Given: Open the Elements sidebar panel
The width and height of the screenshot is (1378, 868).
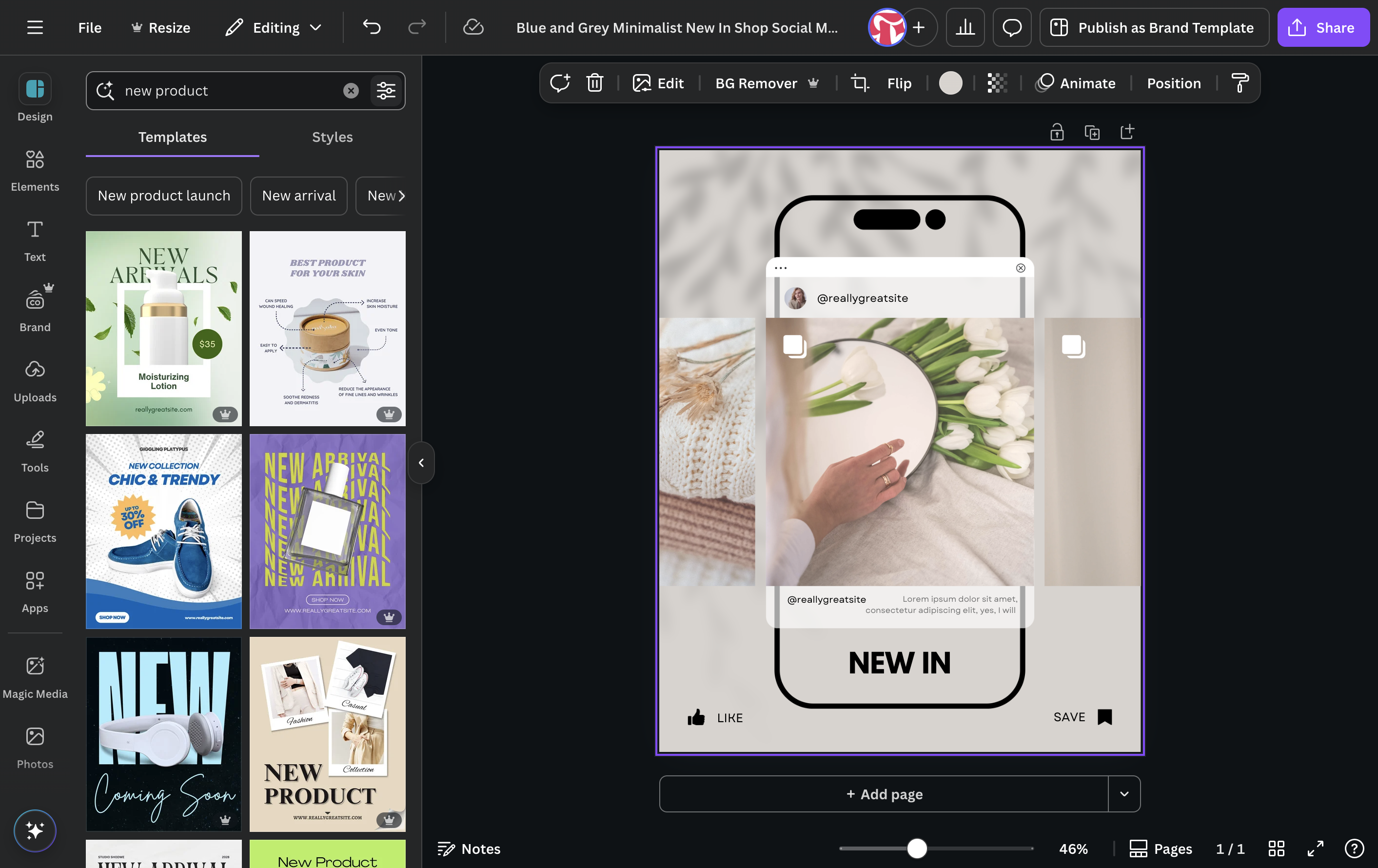Looking at the screenshot, I should (35, 171).
